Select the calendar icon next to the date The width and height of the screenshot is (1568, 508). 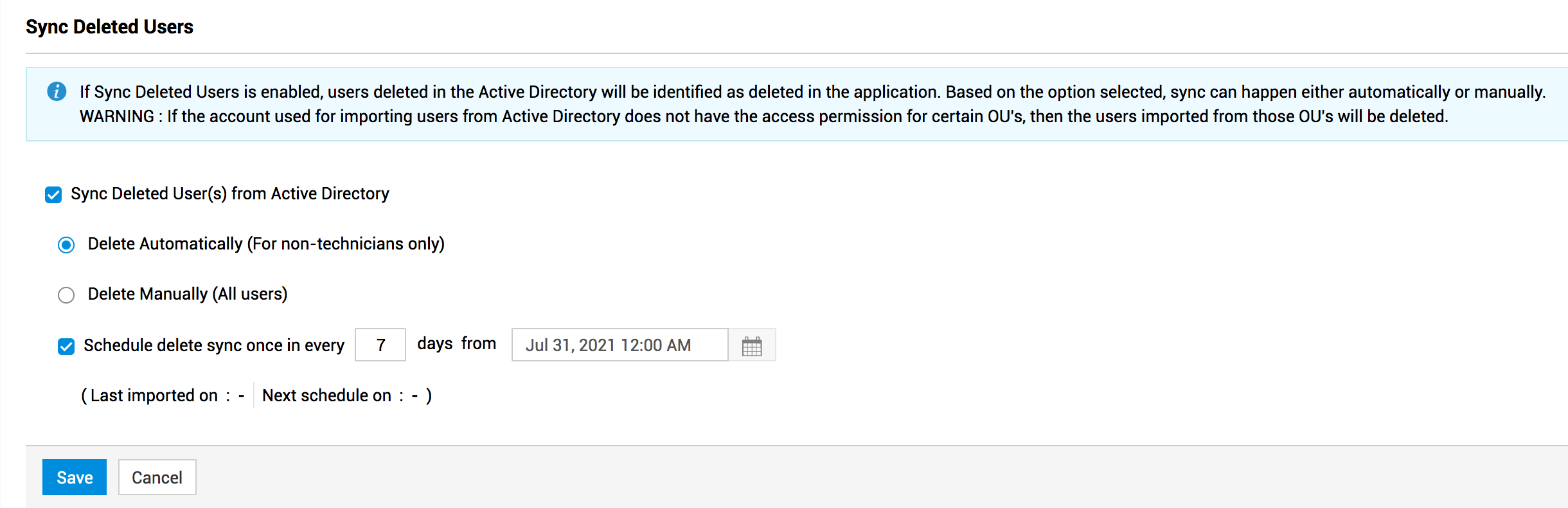(x=753, y=345)
